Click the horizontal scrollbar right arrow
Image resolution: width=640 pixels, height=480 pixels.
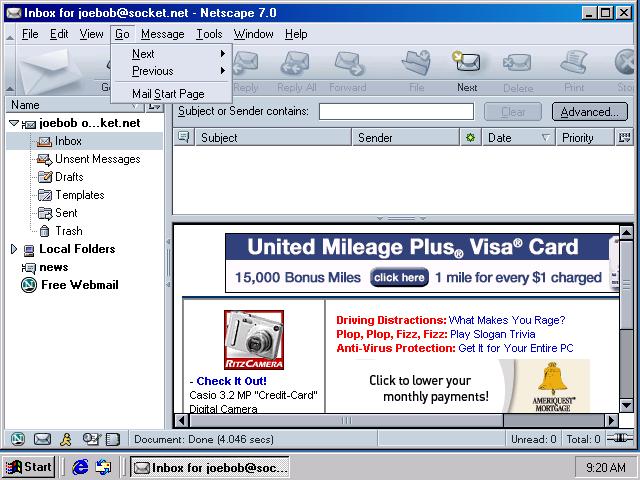tap(611, 420)
